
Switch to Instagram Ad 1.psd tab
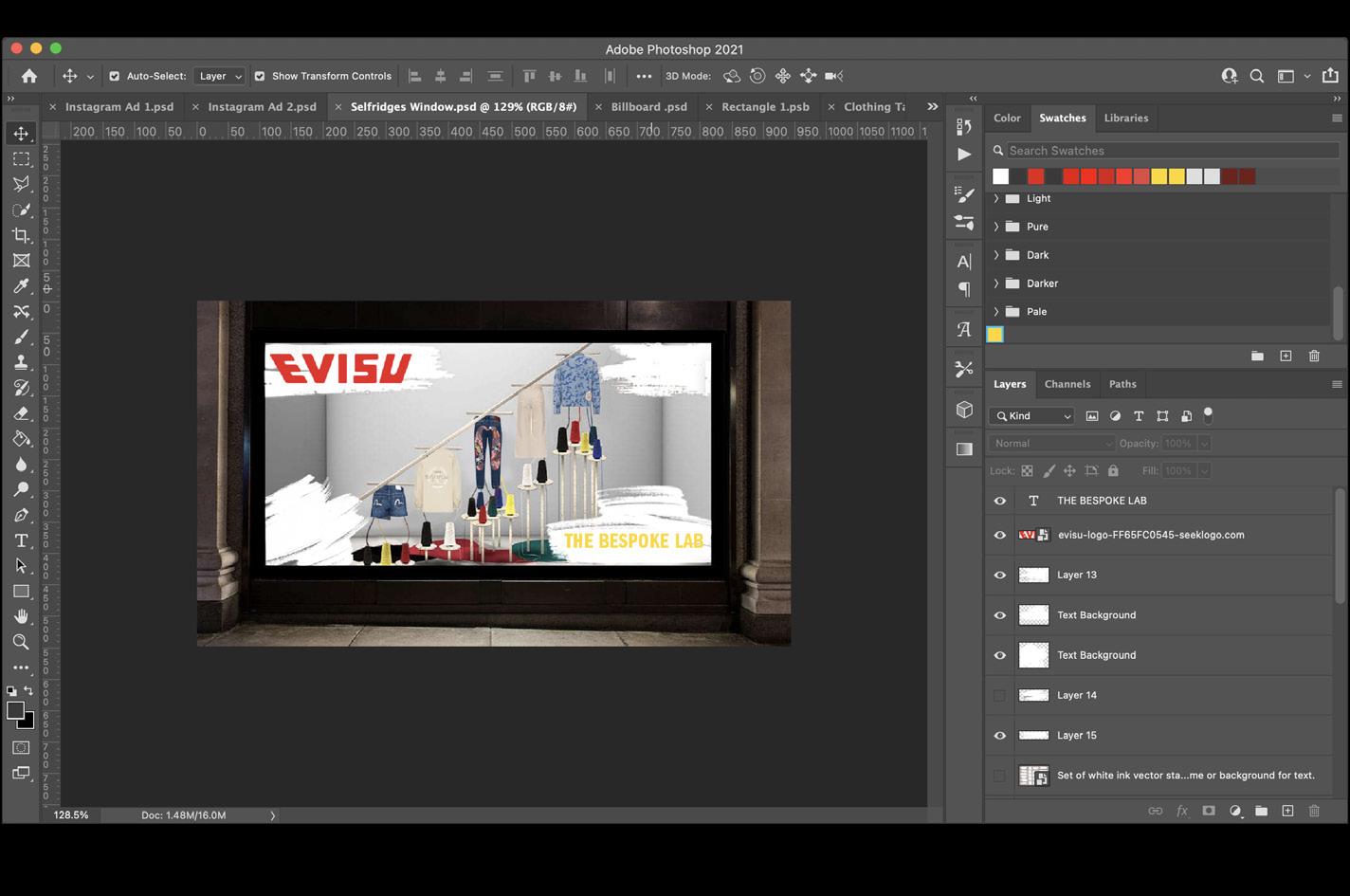pyautogui.click(x=119, y=107)
